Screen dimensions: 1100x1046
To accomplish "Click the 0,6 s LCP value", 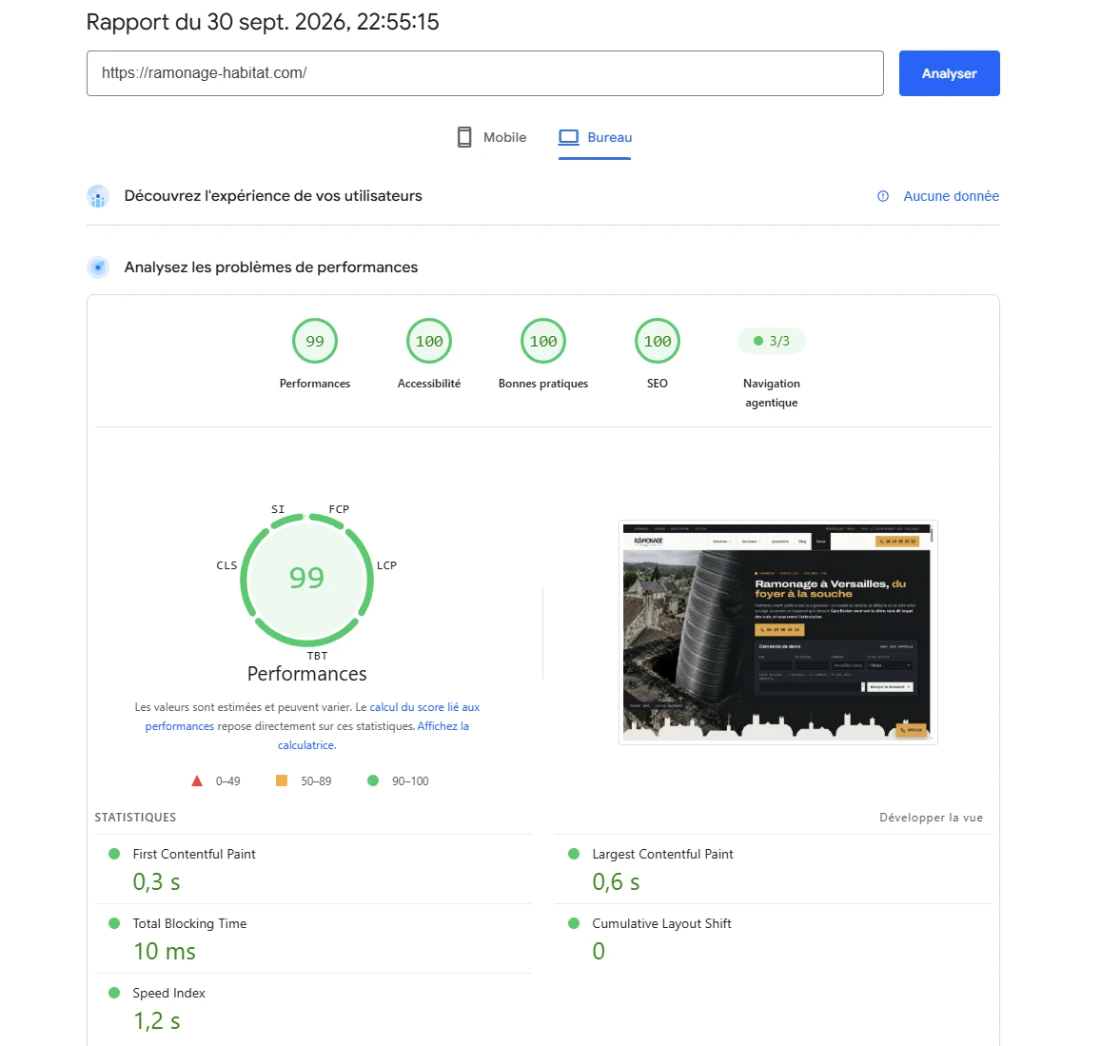I will coord(616,883).
